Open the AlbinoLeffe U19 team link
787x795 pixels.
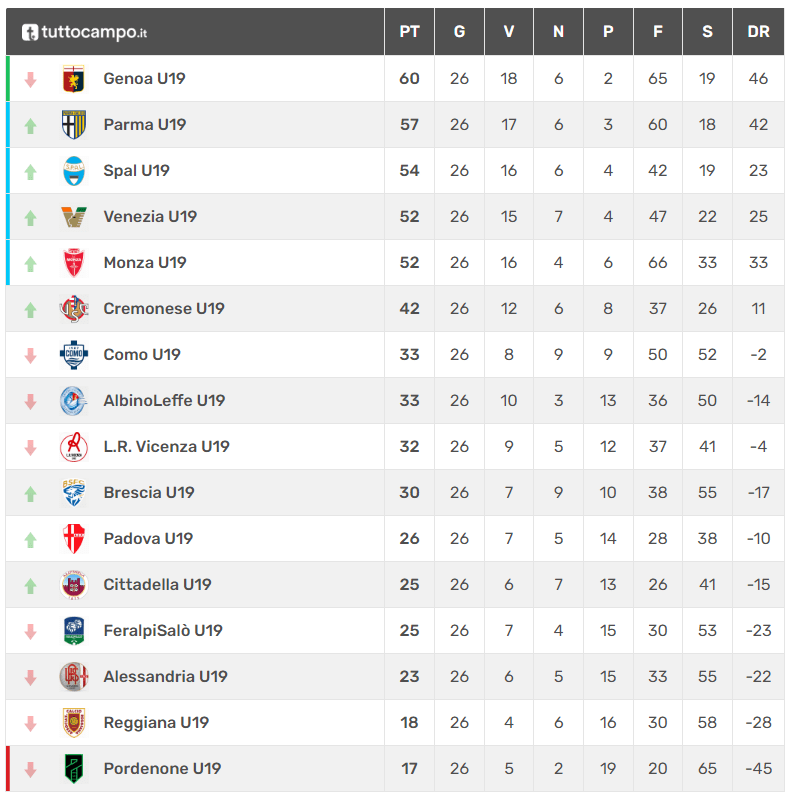coord(164,401)
